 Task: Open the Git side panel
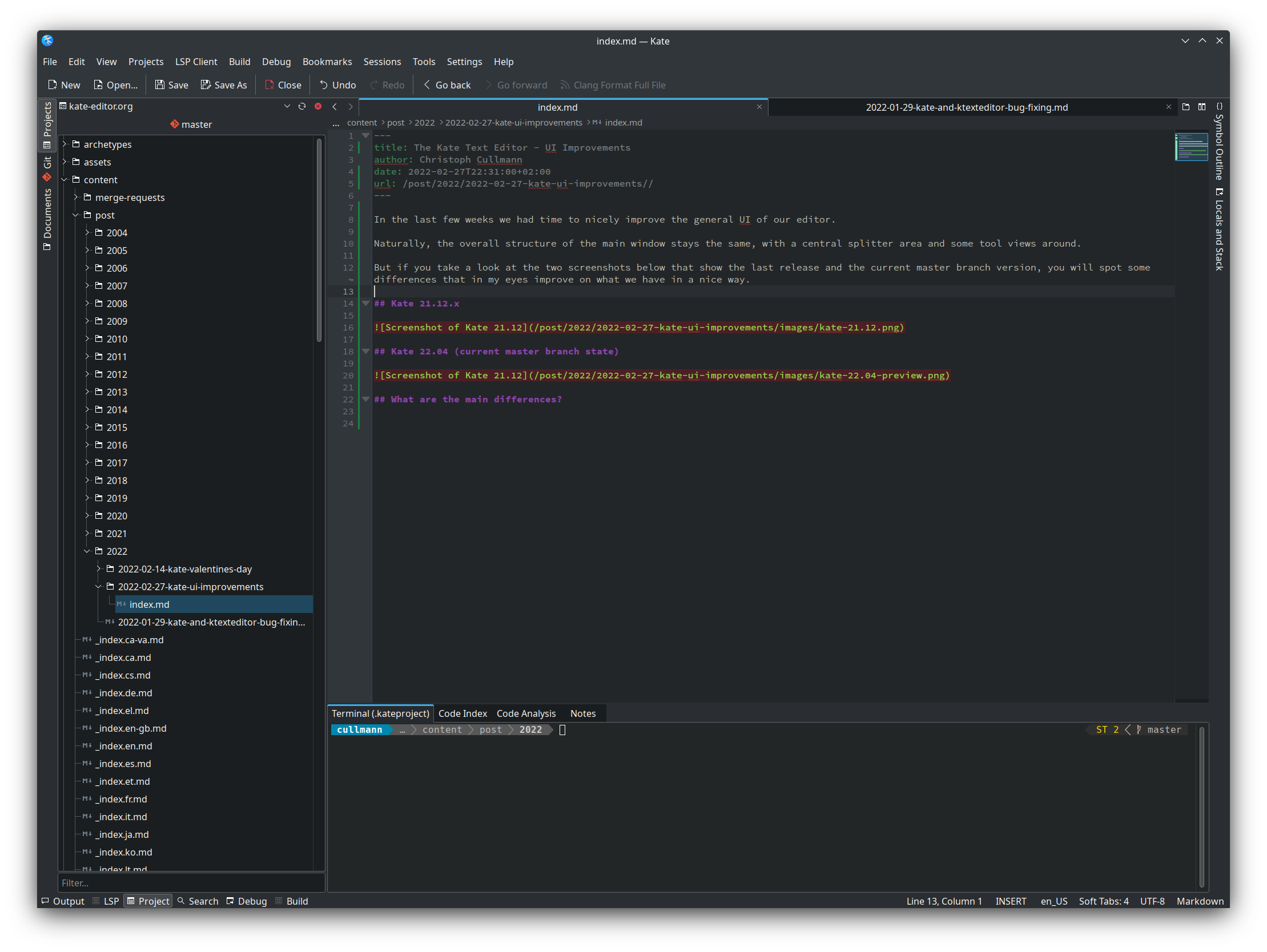click(x=47, y=169)
